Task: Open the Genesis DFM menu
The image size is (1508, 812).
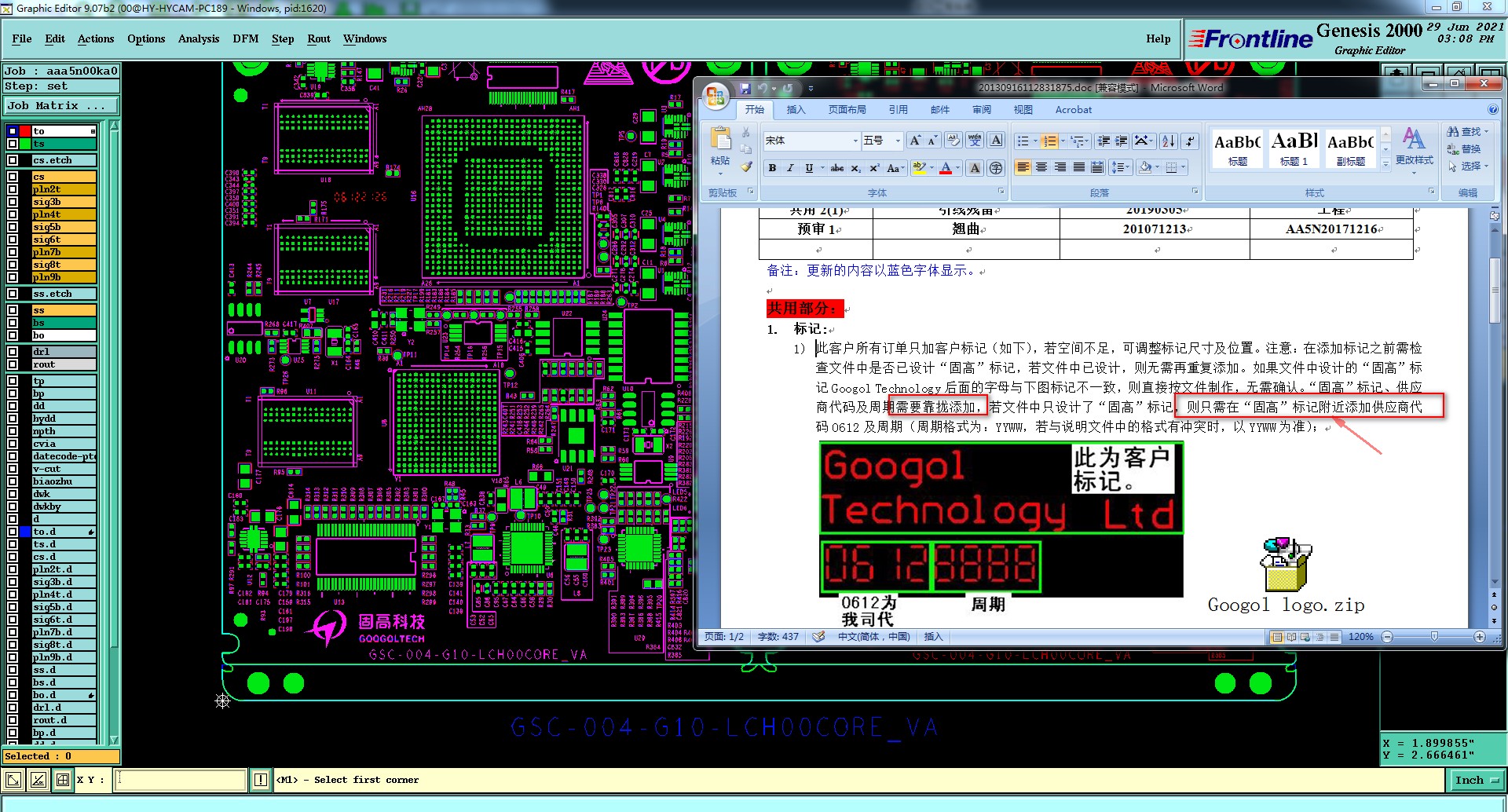Action: pos(246,38)
